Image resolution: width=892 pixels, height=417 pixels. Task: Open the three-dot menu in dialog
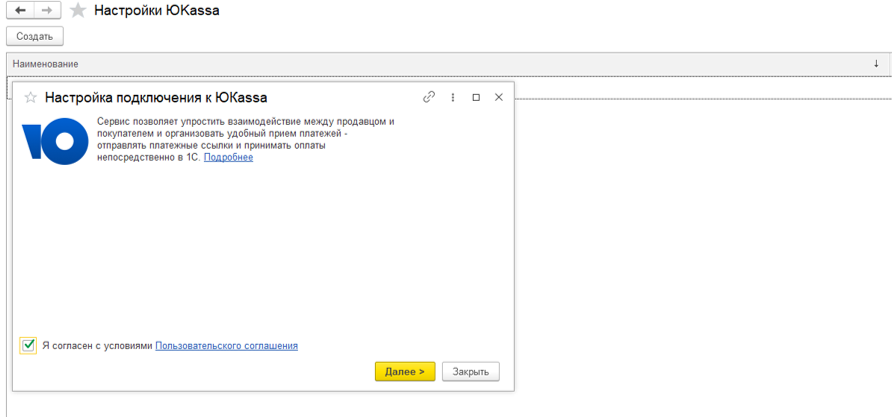(x=453, y=97)
